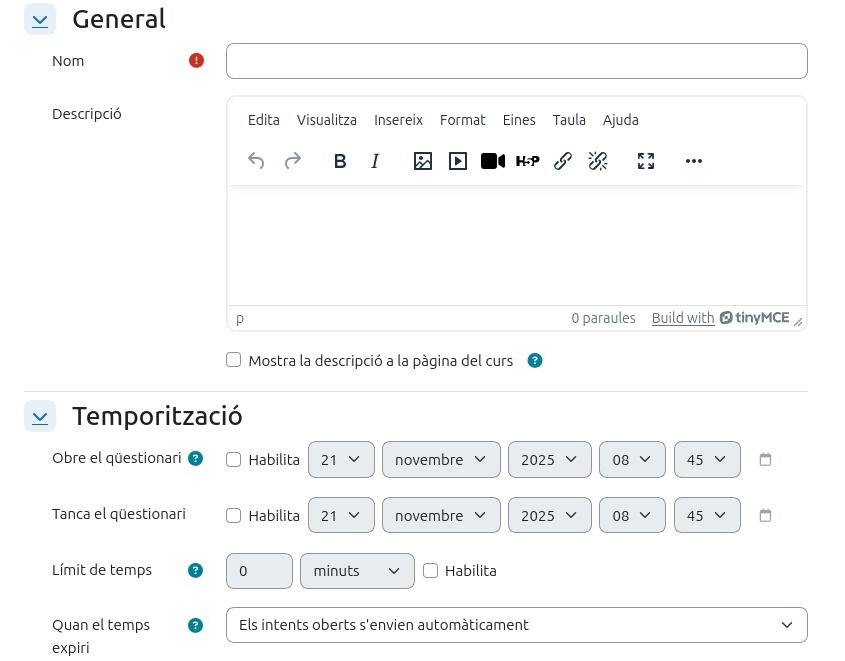The height and width of the screenshot is (661, 845).
Task: Click the record video camera icon
Action: (492, 161)
